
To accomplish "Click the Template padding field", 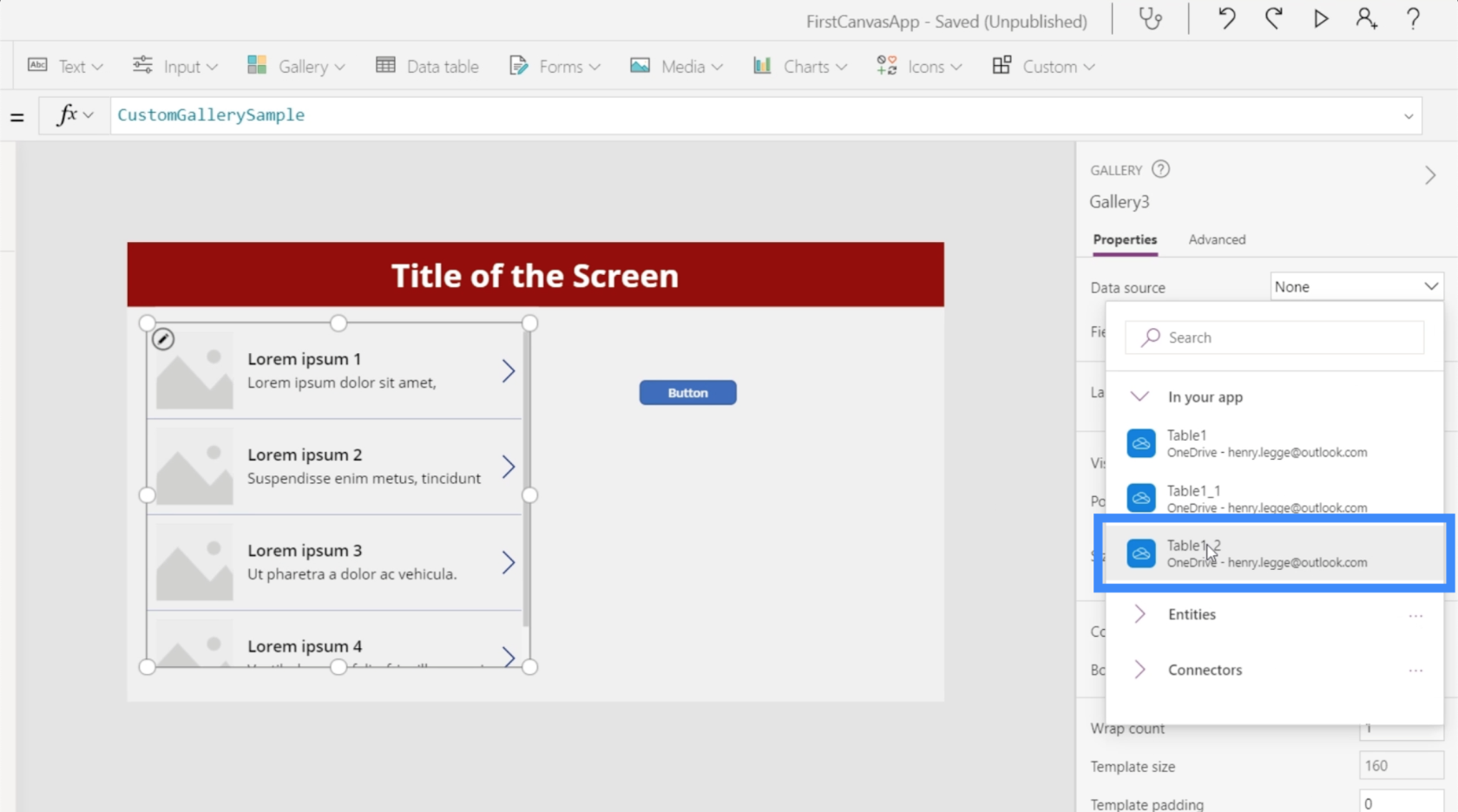I will pos(1401,803).
